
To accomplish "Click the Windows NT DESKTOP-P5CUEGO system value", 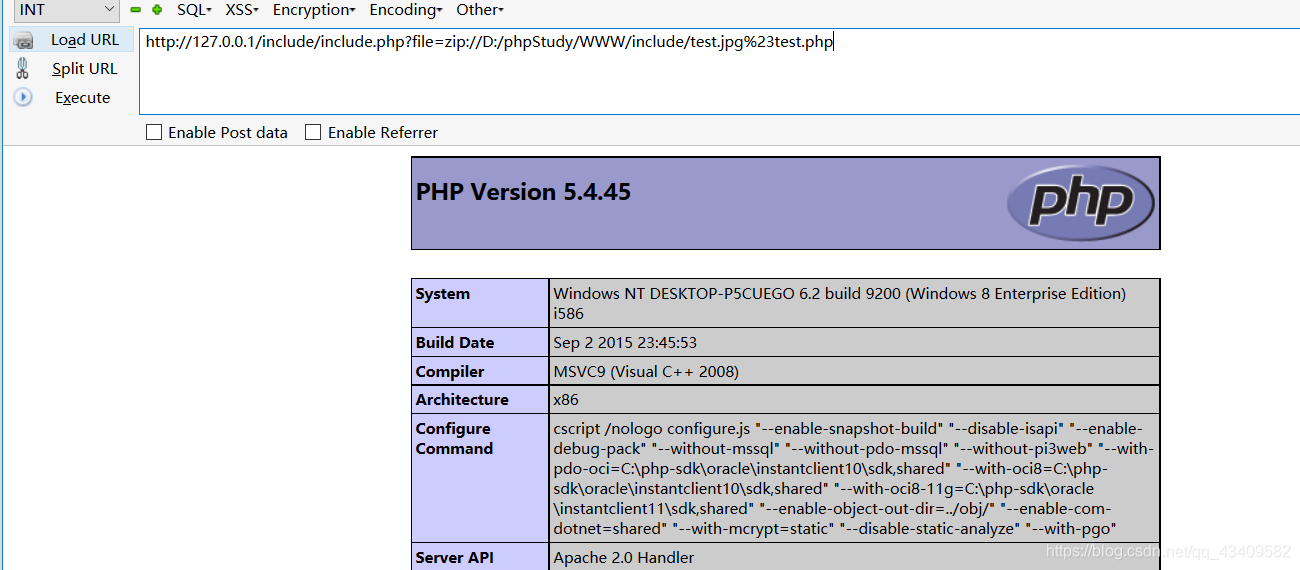I will pyautogui.click(x=840, y=303).
